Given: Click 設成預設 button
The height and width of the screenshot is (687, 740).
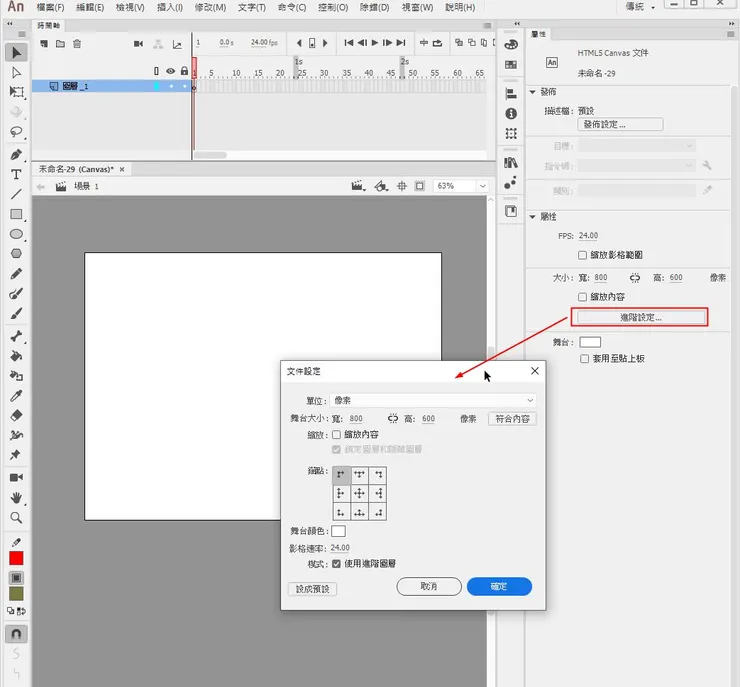Looking at the screenshot, I should (312, 589).
